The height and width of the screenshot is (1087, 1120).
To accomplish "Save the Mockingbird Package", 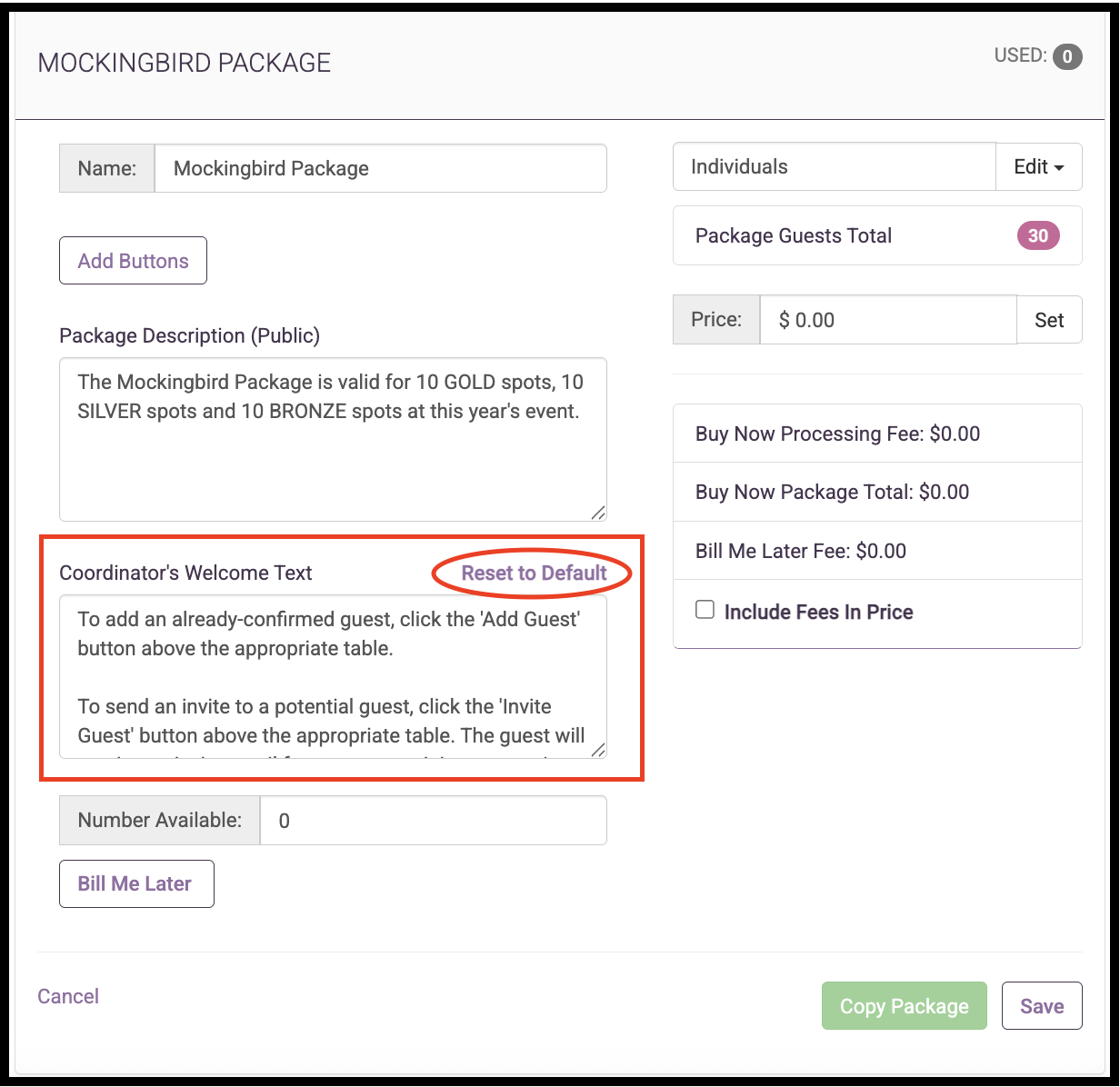I will (1042, 1006).
